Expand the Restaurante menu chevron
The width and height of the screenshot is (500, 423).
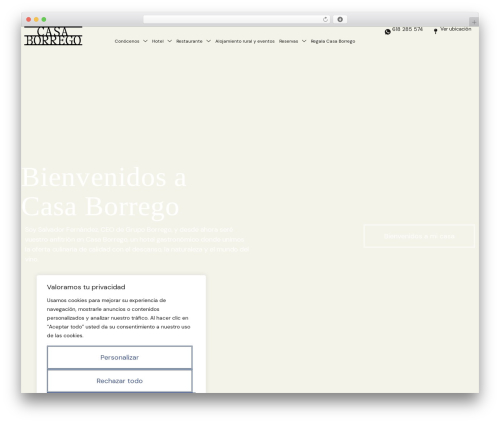pos(208,41)
